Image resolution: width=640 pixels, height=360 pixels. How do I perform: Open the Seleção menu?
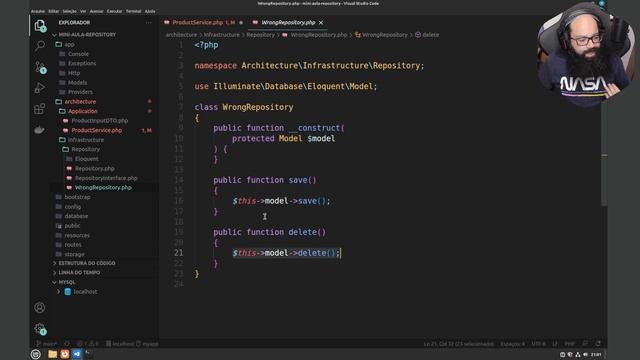tap(69, 11)
